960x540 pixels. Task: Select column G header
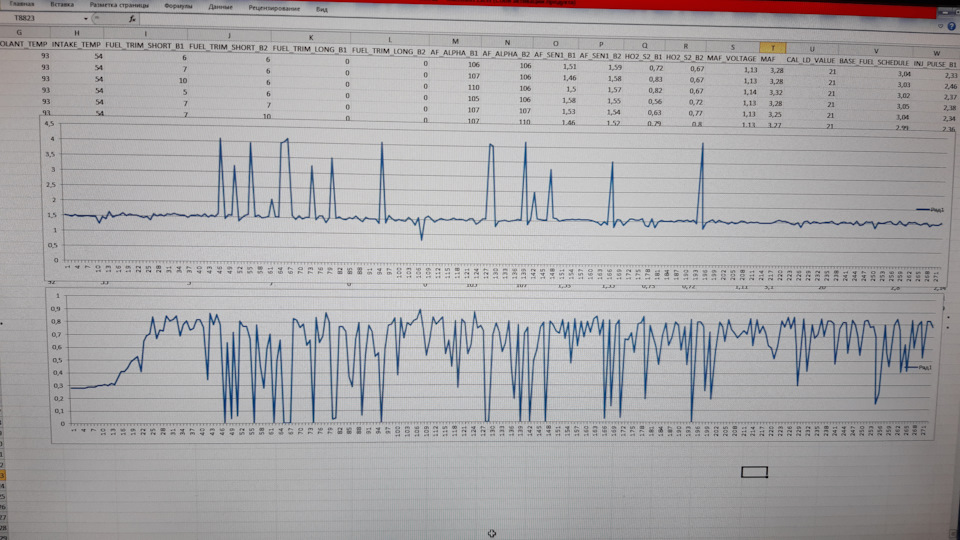19,32
